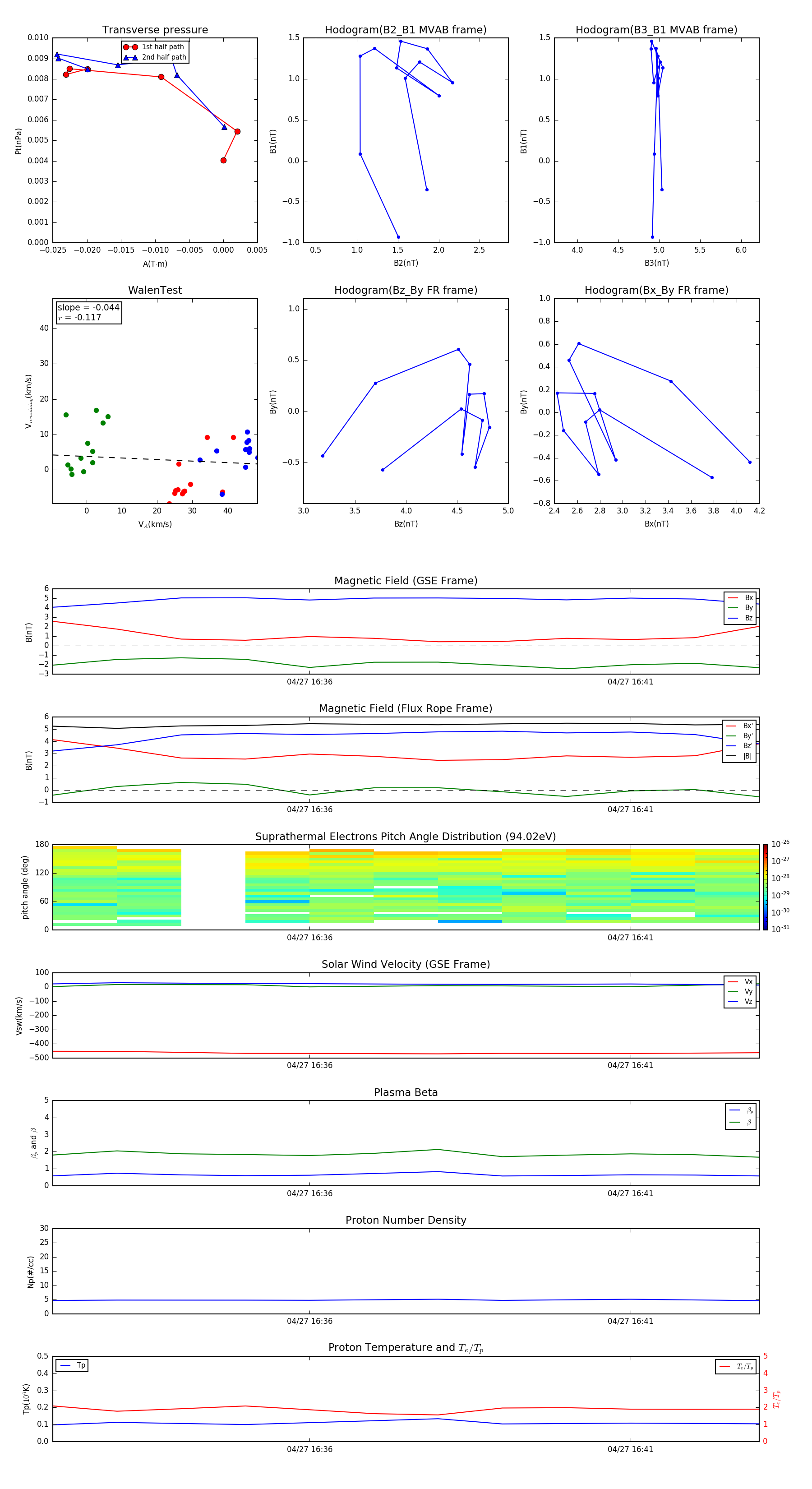Click the β legend entry below βp
This screenshot has height=1489, width=812.
(x=741, y=1122)
